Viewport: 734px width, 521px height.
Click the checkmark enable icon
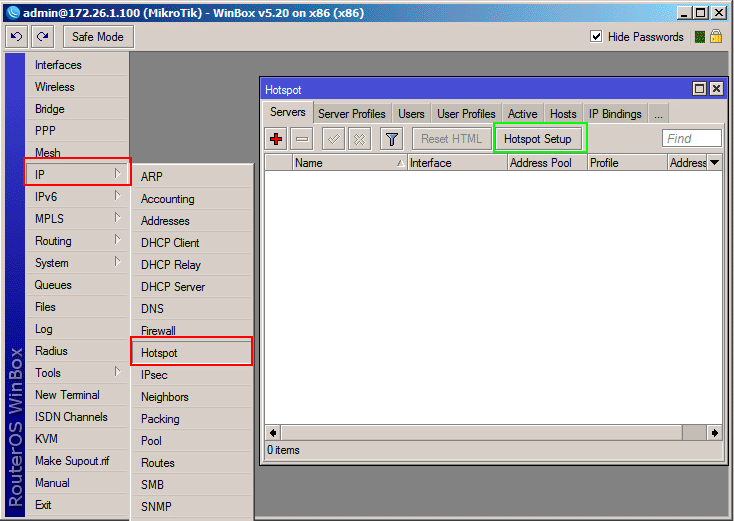click(334, 139)
